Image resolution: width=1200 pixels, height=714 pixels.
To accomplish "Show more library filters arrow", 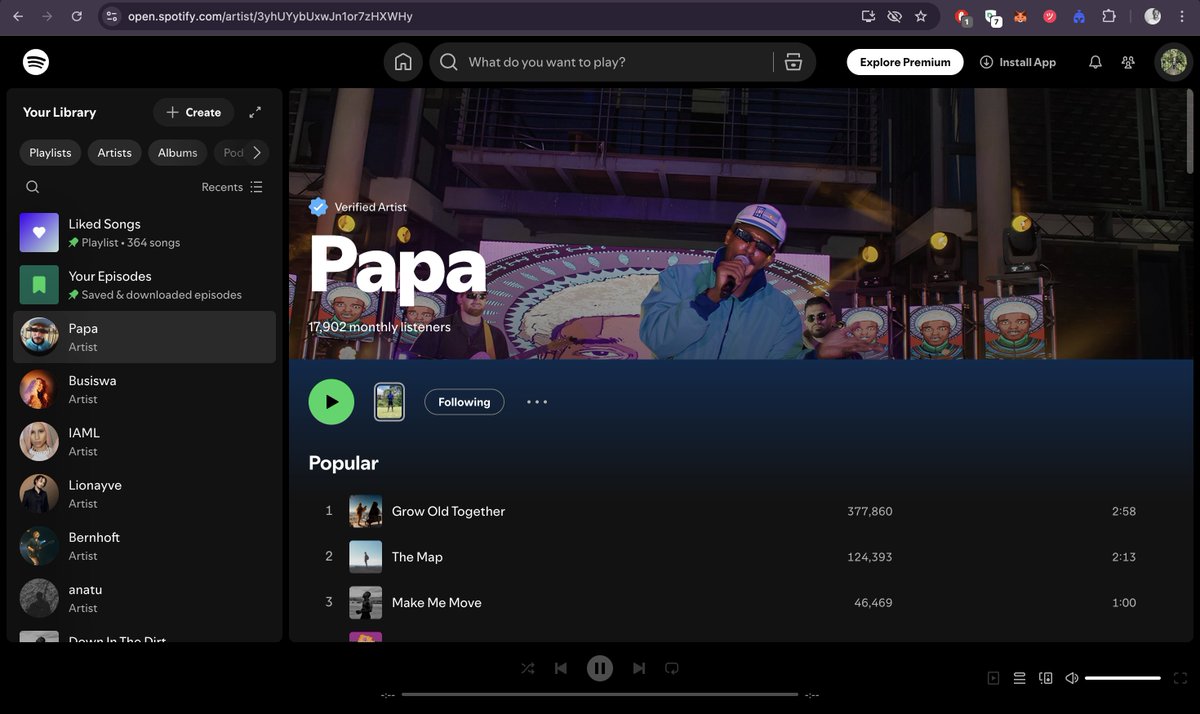I will tap(257, 152).
